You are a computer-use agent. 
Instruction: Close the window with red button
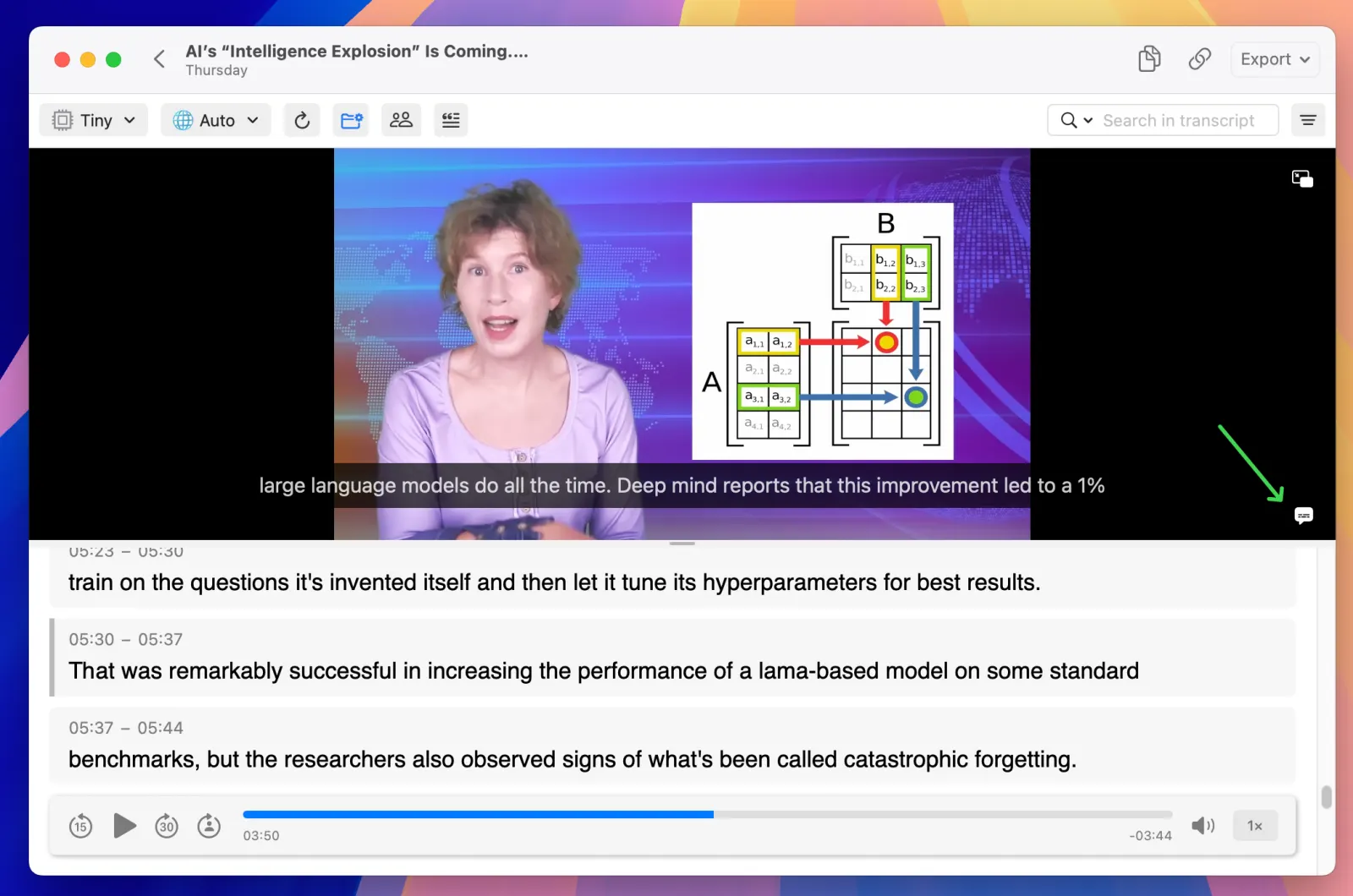(x=62, y=59)
